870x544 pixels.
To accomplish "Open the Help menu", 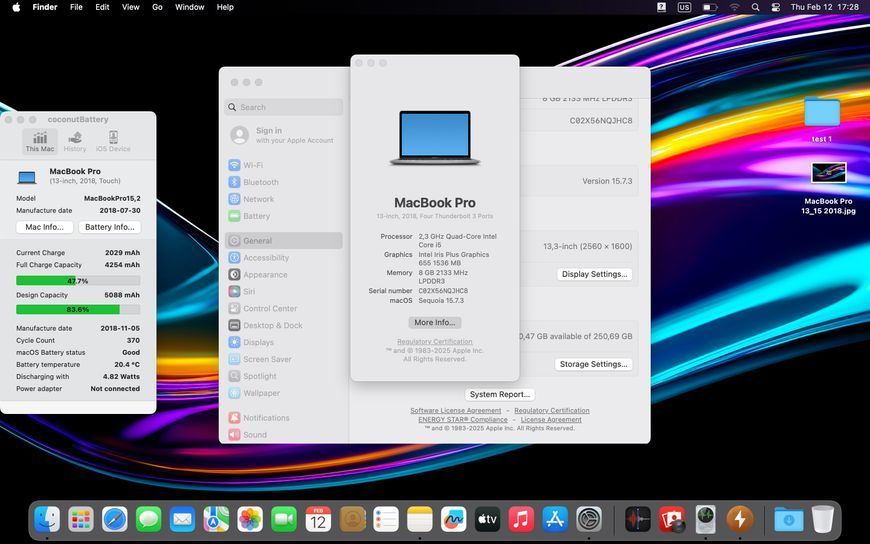I will pos(225,7).
